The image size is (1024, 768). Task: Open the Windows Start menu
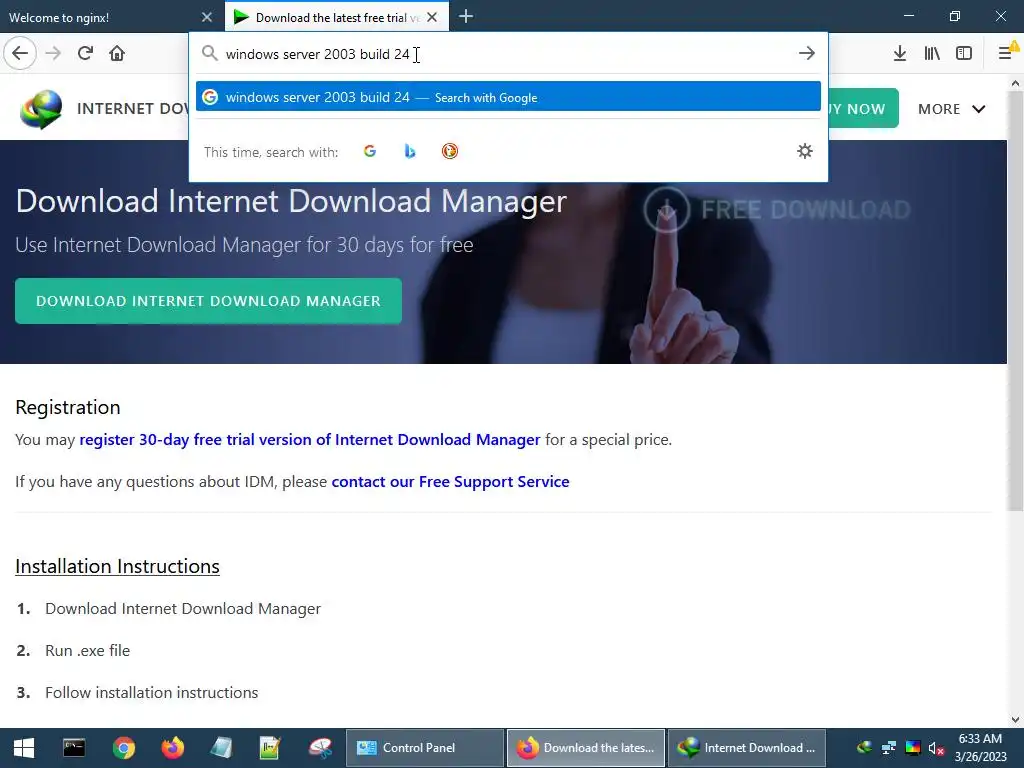(x=24, y=748)
